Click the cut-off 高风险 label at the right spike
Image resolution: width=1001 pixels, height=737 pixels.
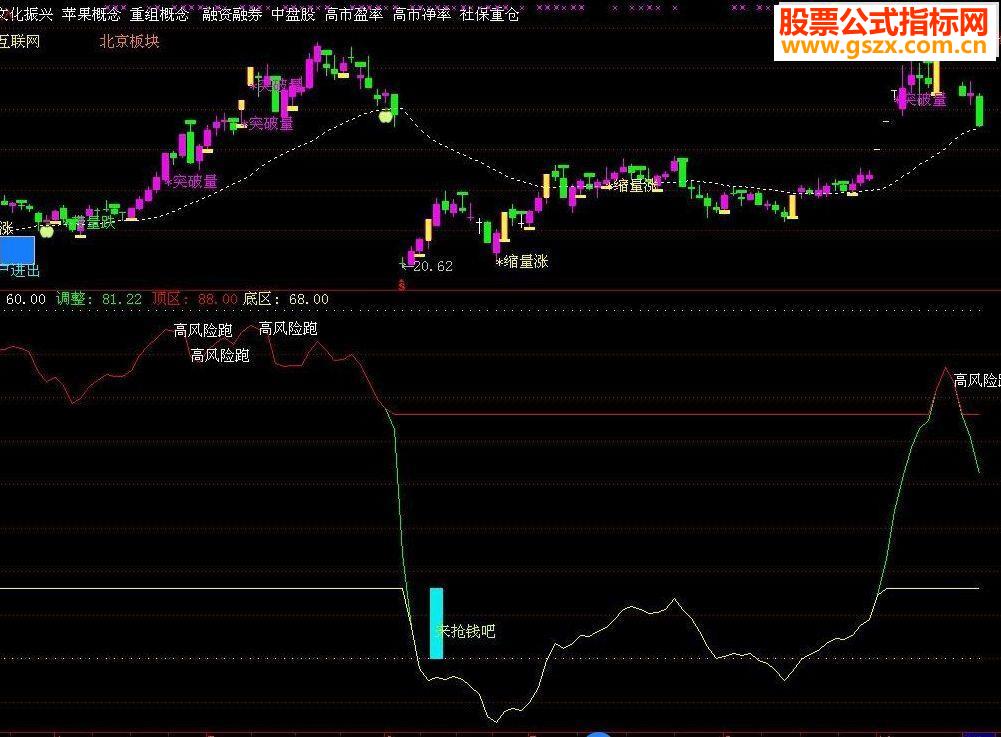(x=977, y=381)
